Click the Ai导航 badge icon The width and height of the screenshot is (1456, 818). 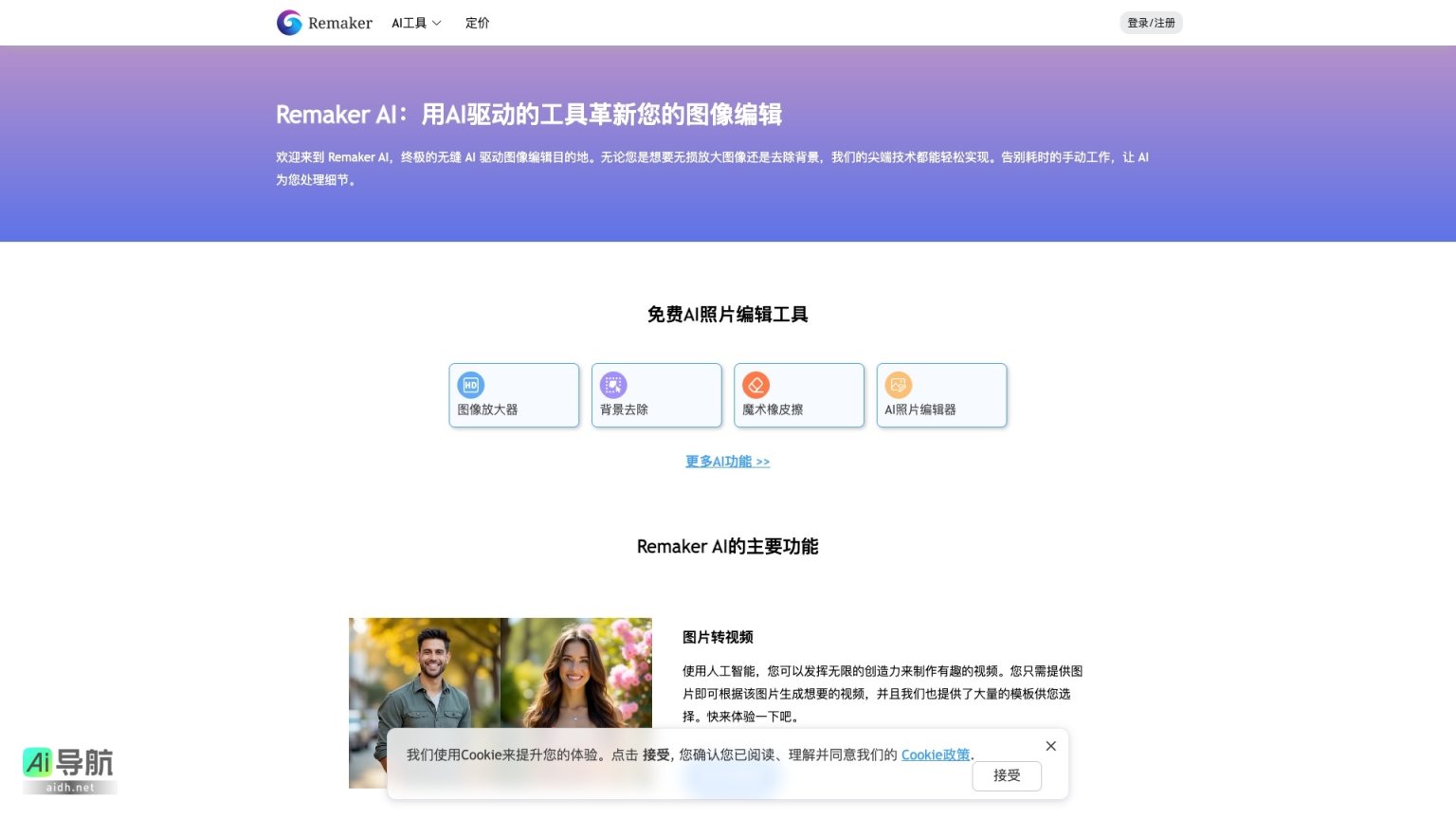pyautogui.click(x=66, y=768)
